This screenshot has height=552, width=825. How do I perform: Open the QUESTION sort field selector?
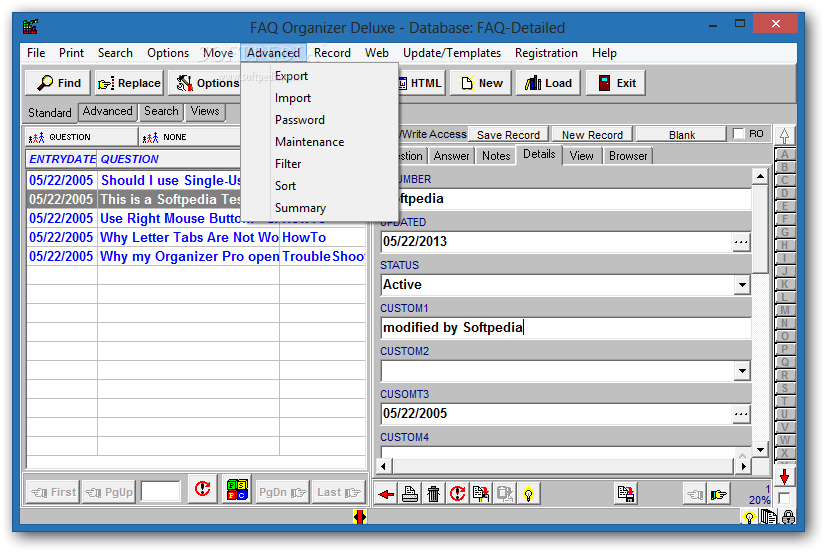82,137
